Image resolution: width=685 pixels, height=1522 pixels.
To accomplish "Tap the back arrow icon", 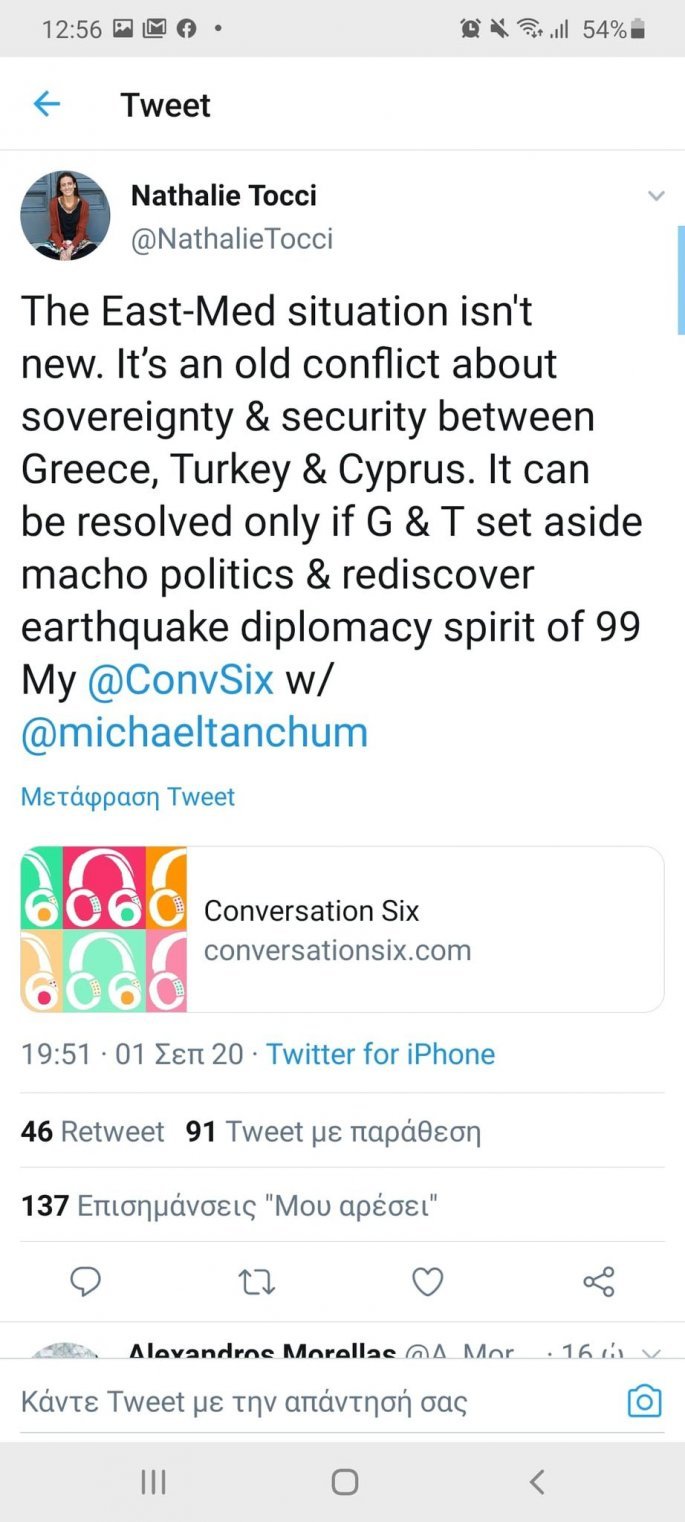I will [47, 104].
